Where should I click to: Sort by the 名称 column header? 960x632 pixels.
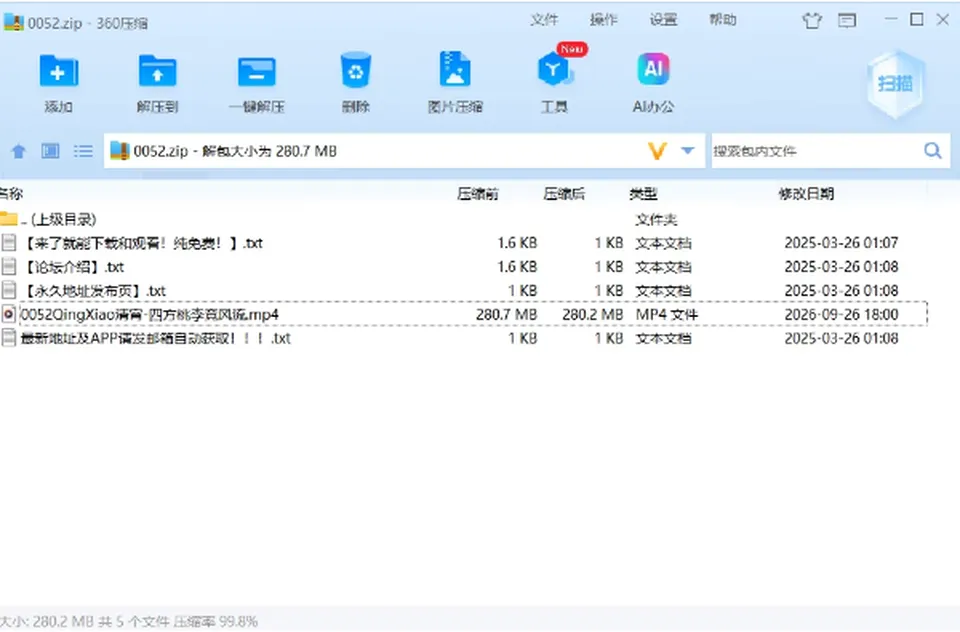tap(11, 194)
